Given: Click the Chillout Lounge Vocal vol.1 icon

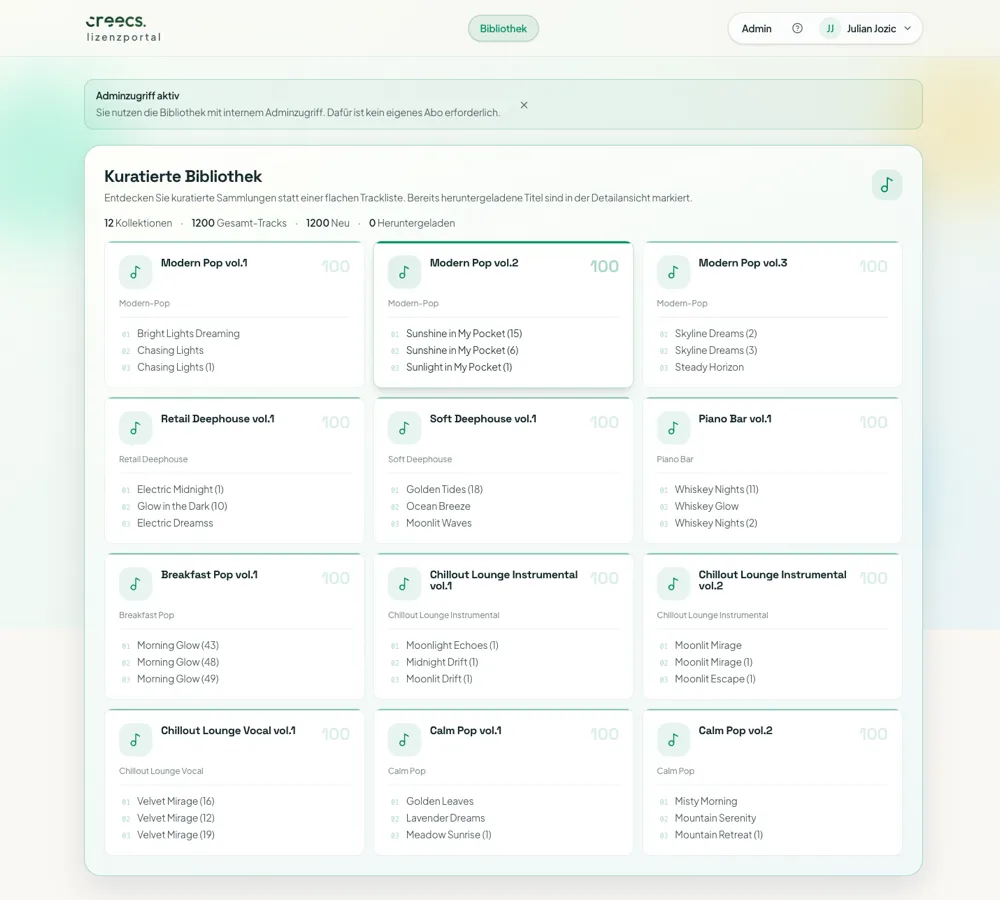Looking at the screenshot, I should (x=135, y=740).
